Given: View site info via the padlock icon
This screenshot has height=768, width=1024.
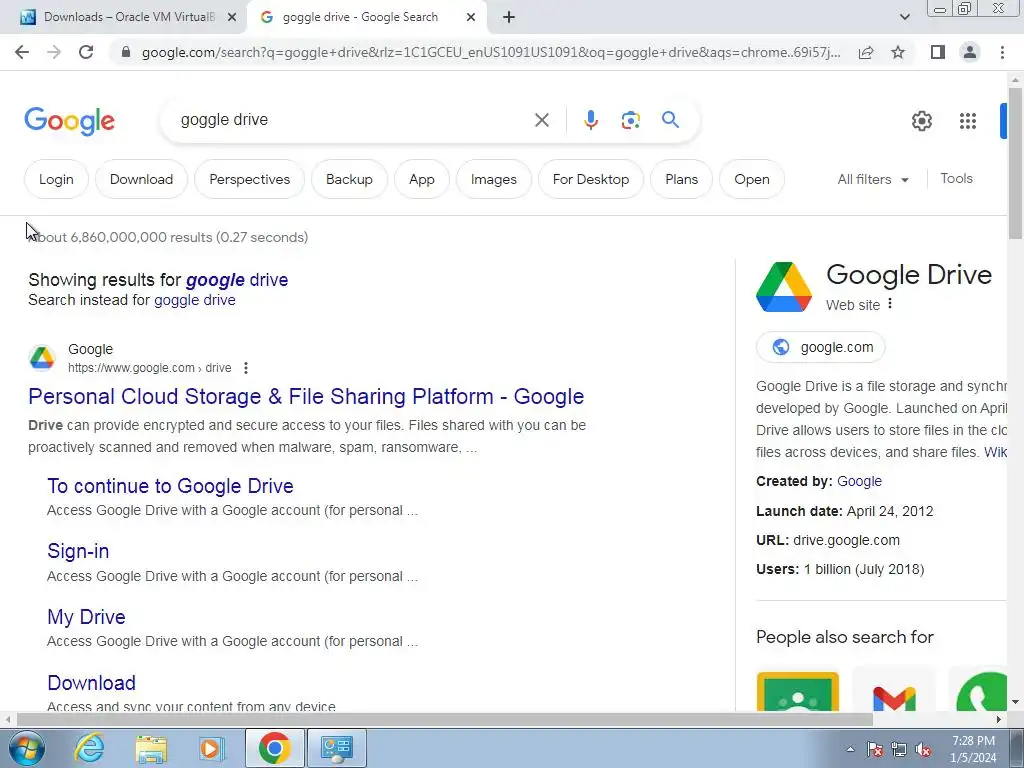Looking at the screenshot, I should (126, 52).
